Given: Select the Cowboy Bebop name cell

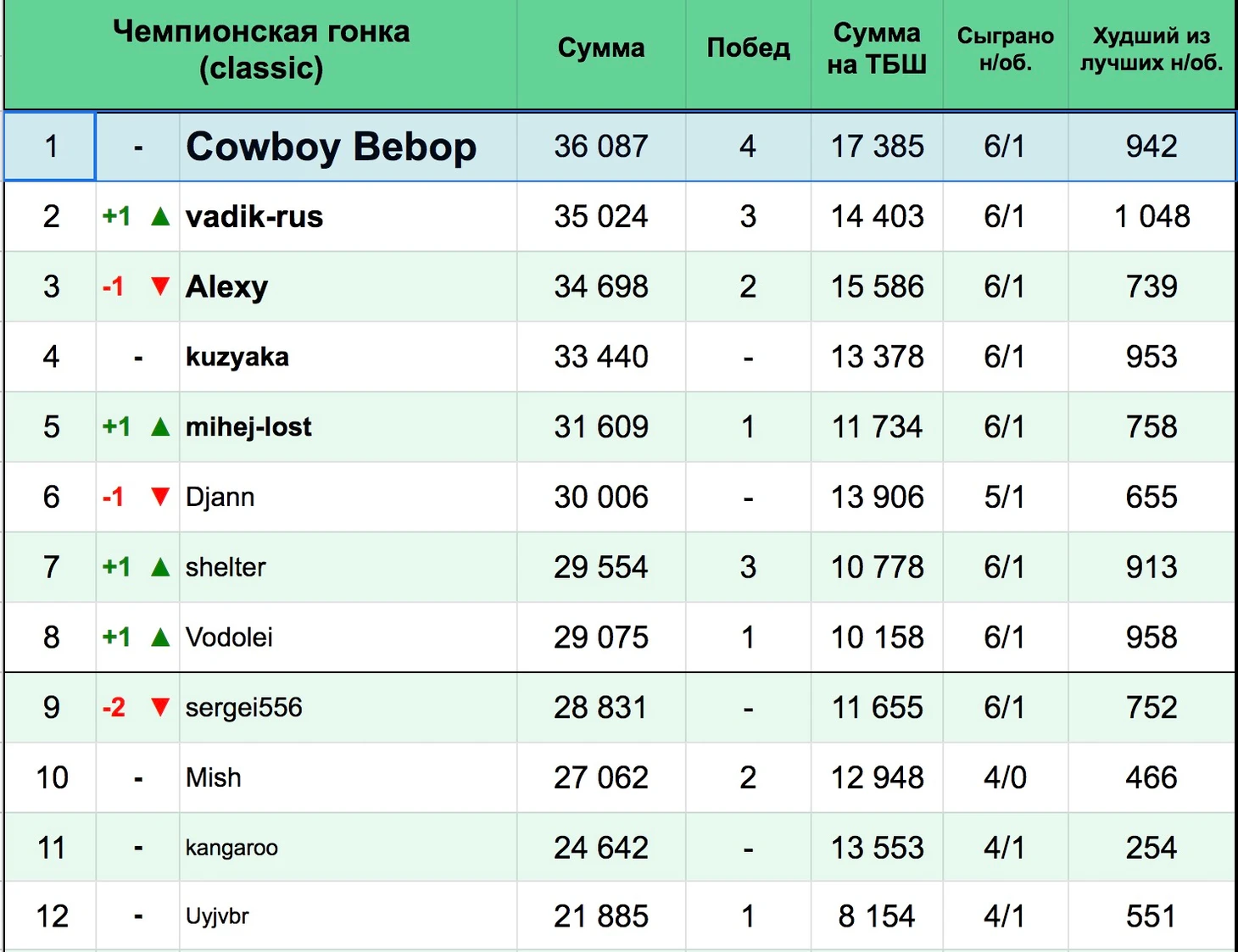Looking at the screenshot, I should (x=348, y=146).
